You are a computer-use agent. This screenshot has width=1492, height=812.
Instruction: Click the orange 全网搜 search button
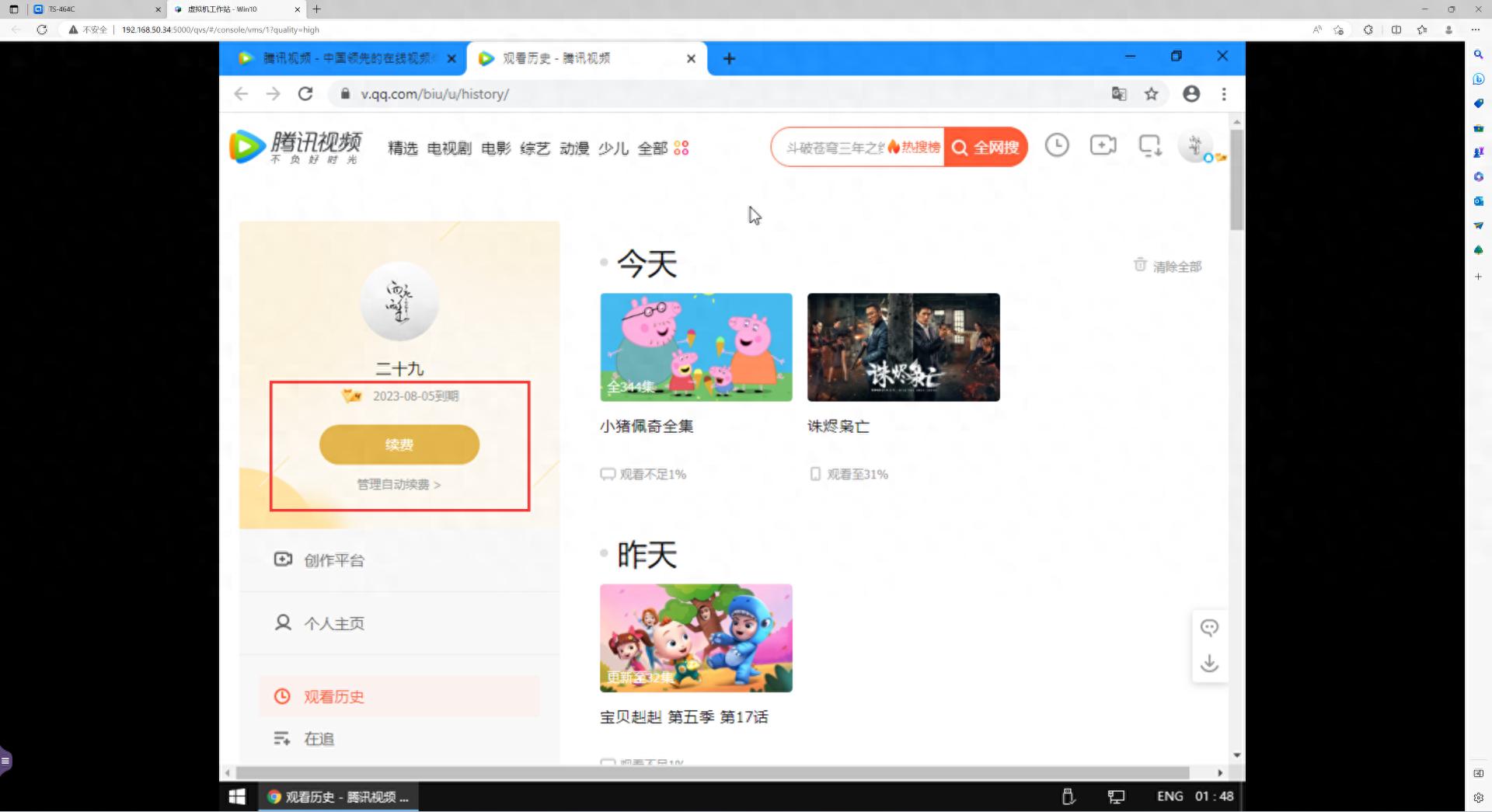985,147
